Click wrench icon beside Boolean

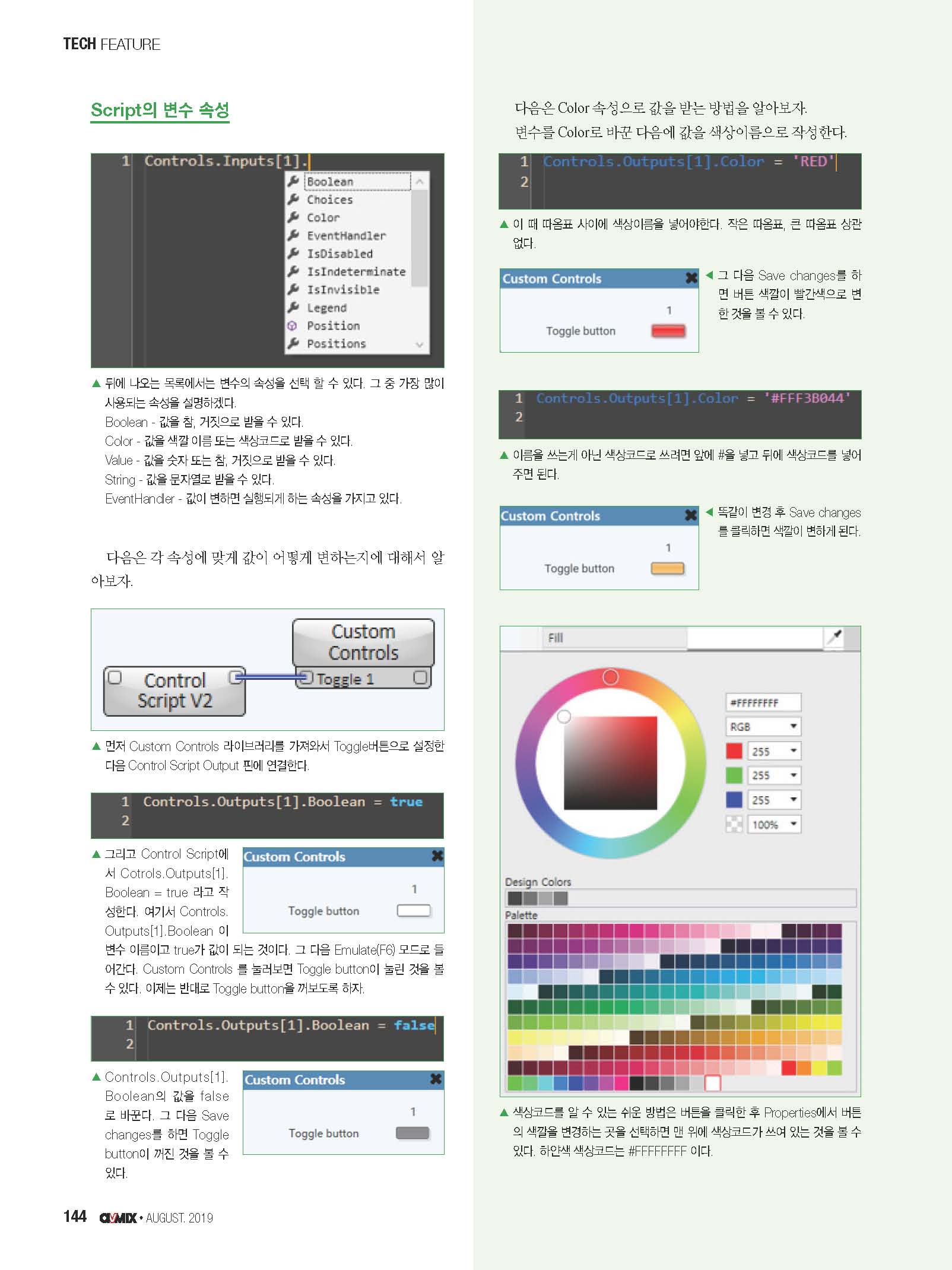point(293,181)
